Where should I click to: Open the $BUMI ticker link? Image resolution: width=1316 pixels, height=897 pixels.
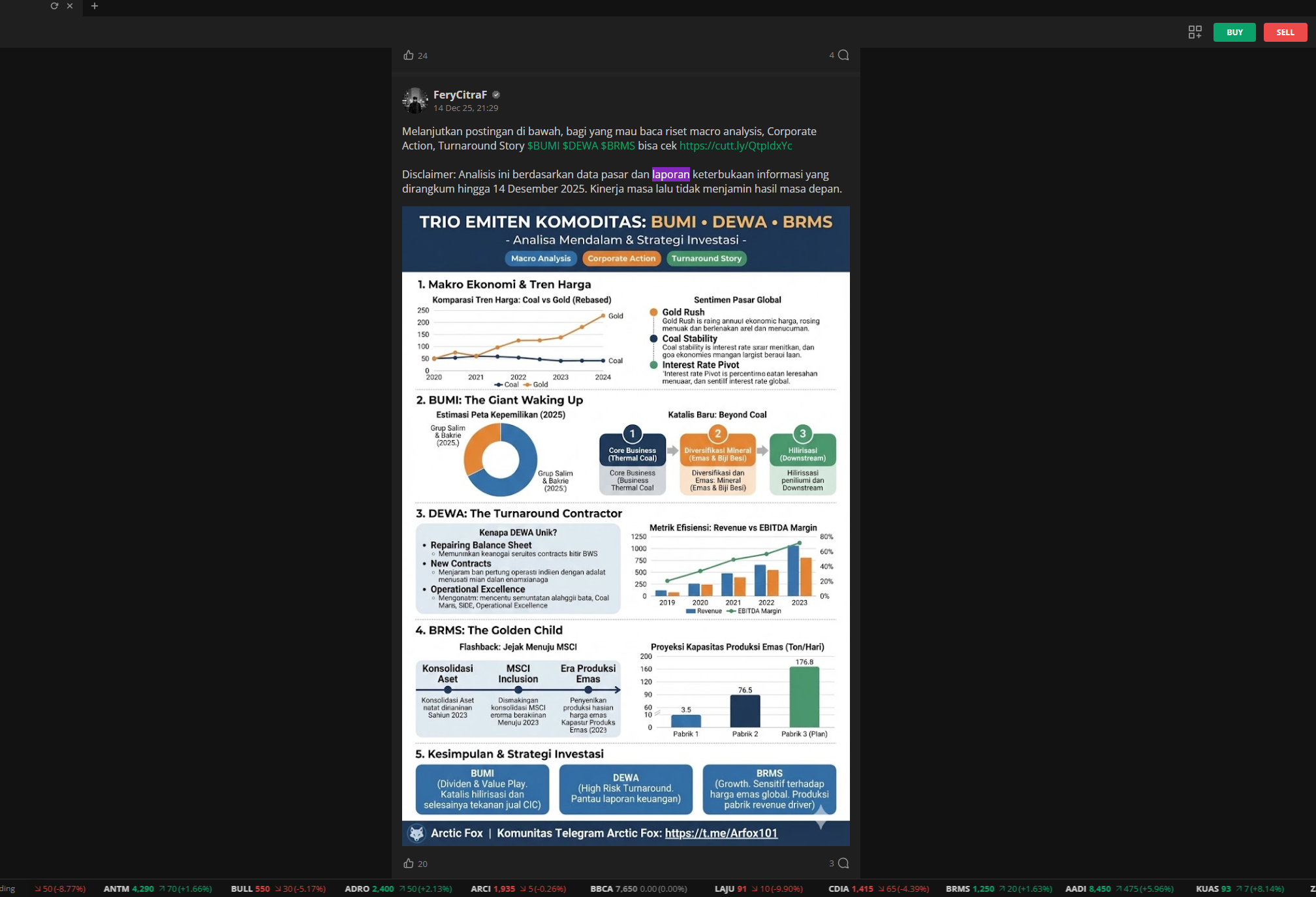tap(543, 146)
